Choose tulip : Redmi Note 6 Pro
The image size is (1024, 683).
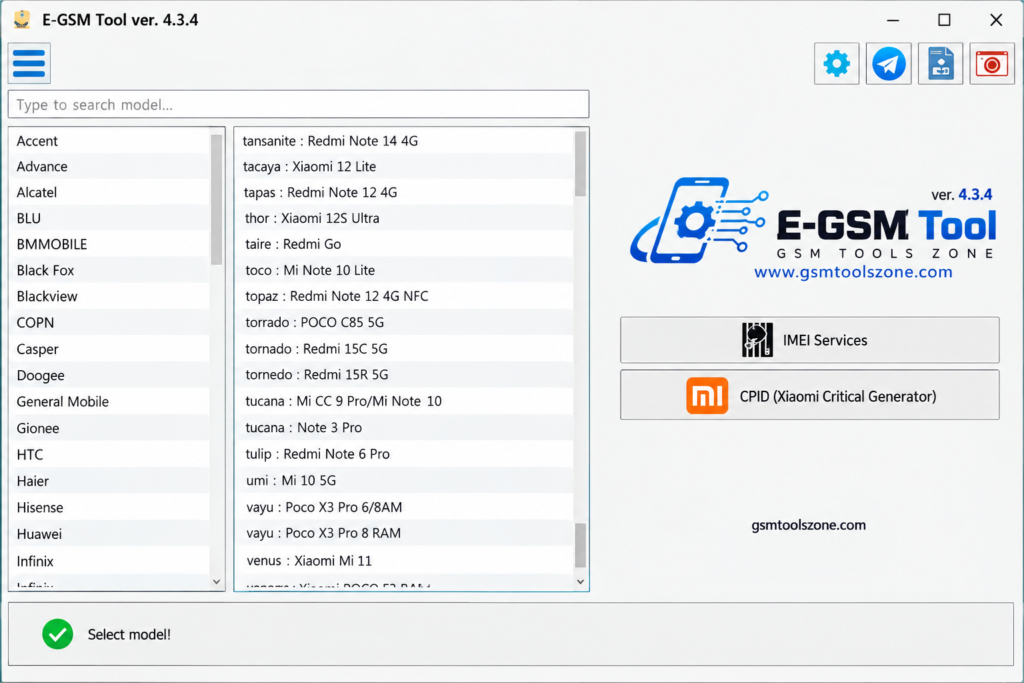coord(404,454)
